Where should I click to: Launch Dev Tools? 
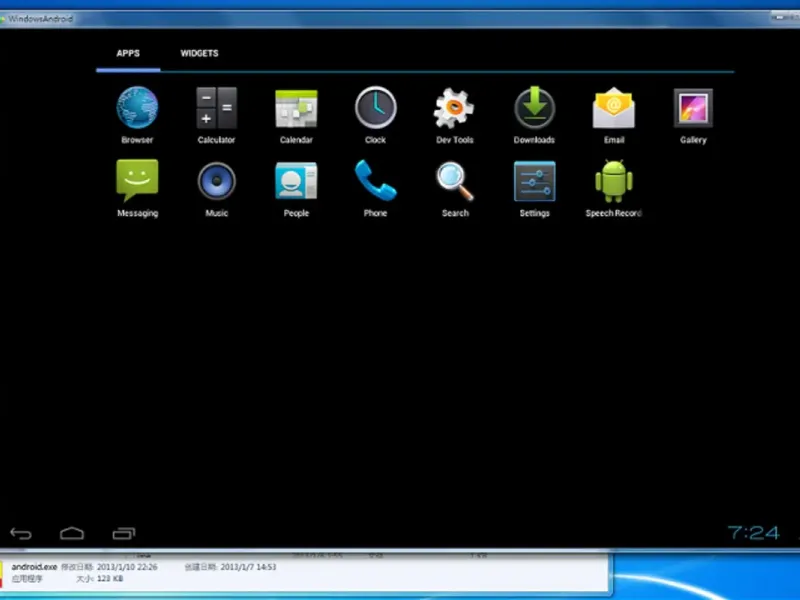[455, 115]
